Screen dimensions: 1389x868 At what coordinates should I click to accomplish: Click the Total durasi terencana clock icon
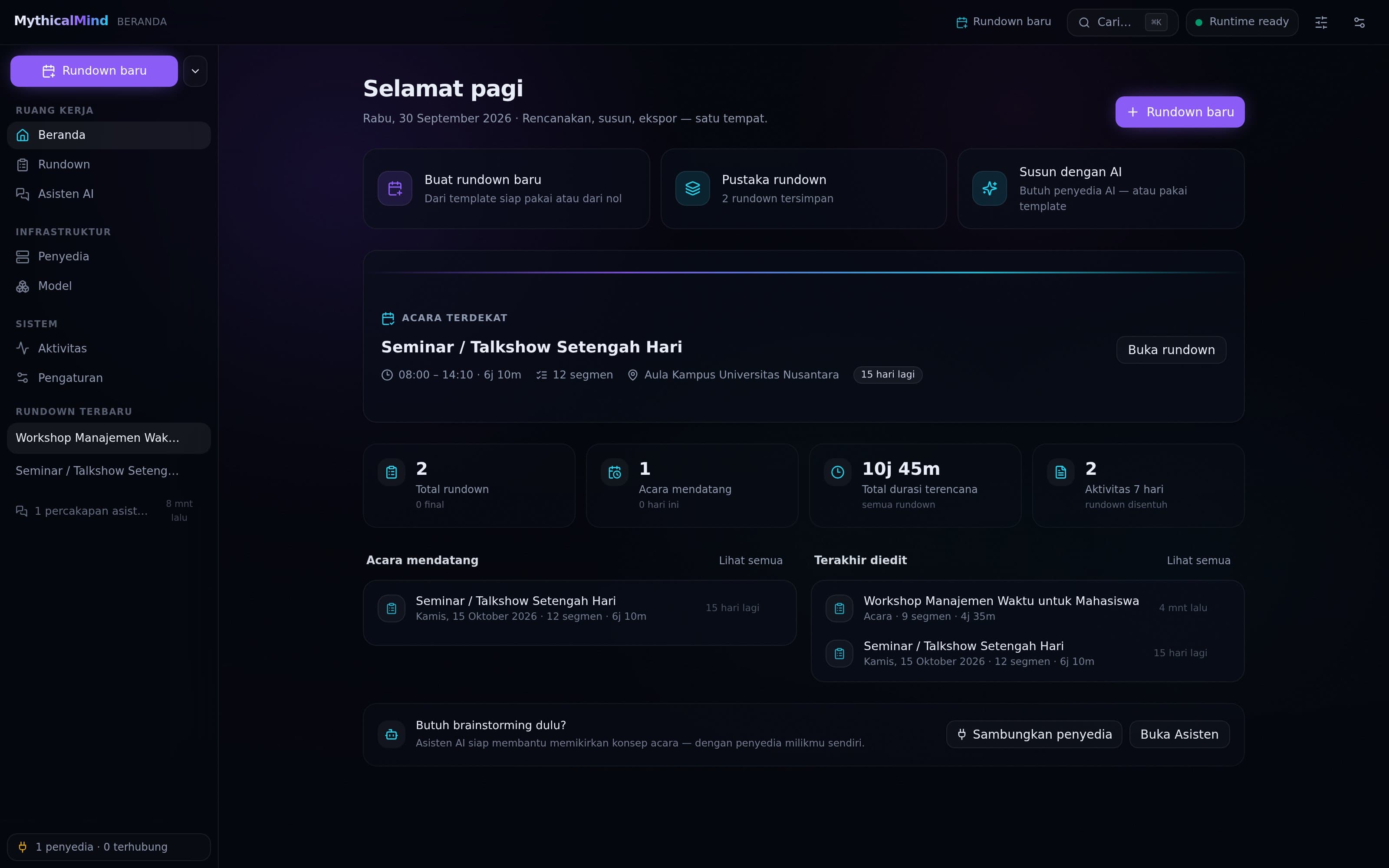(x=837, y=472)
